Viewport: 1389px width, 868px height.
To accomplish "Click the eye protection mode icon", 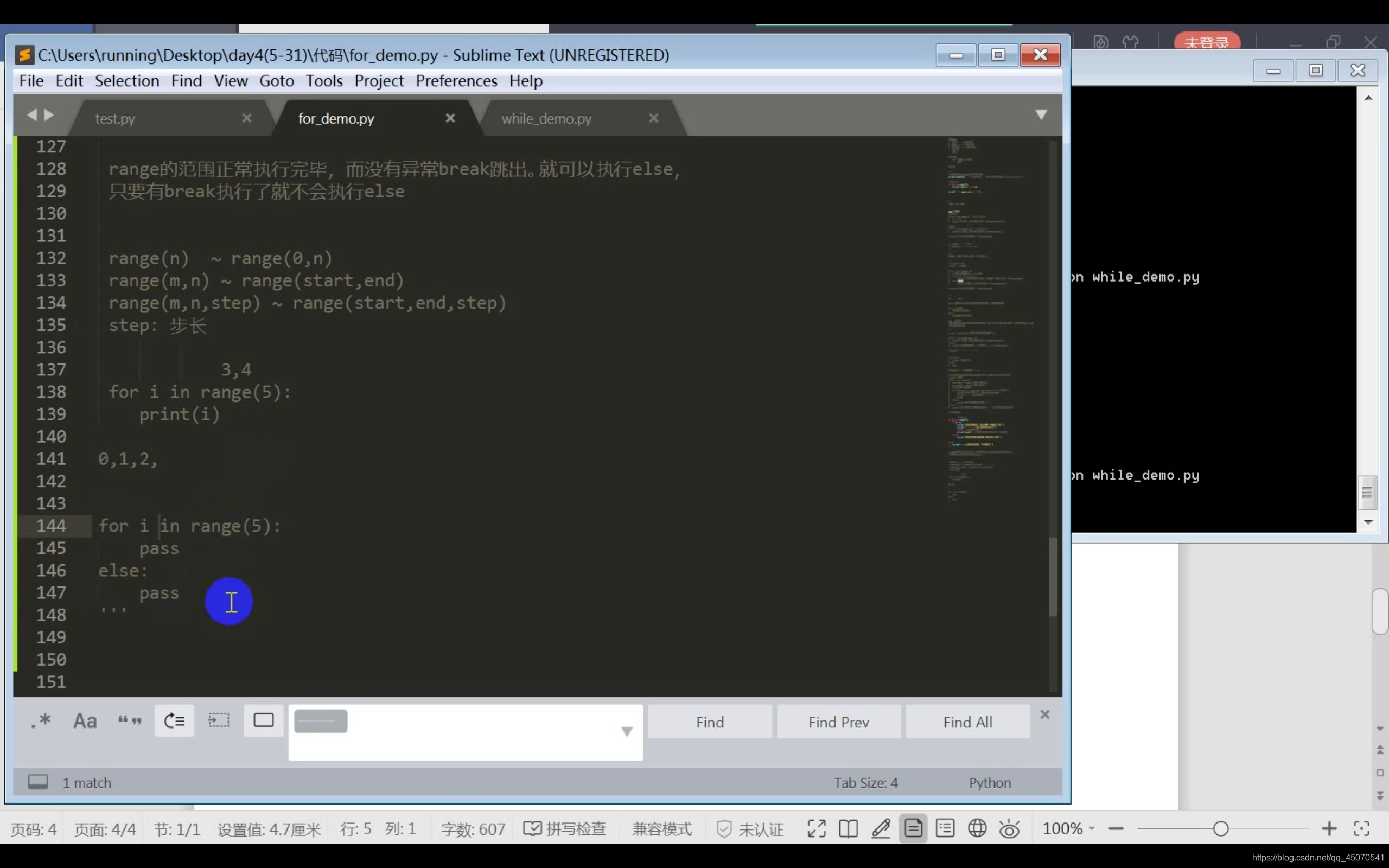I will coord(1009,828).
